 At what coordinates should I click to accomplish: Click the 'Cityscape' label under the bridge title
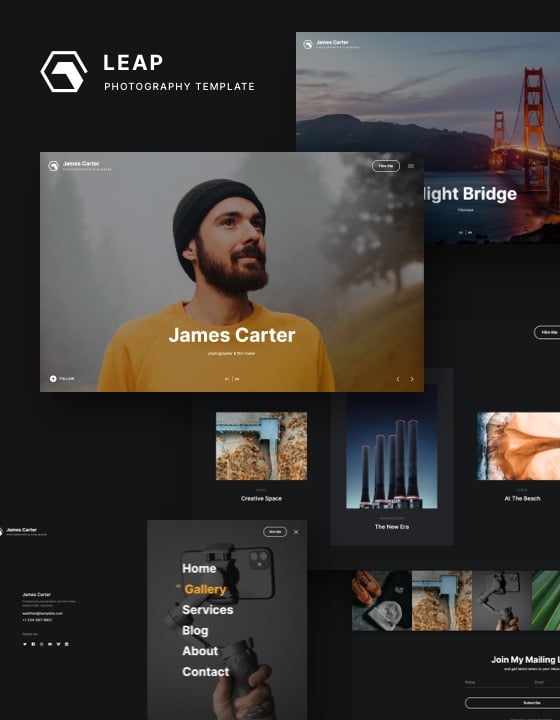click(465, 209)
